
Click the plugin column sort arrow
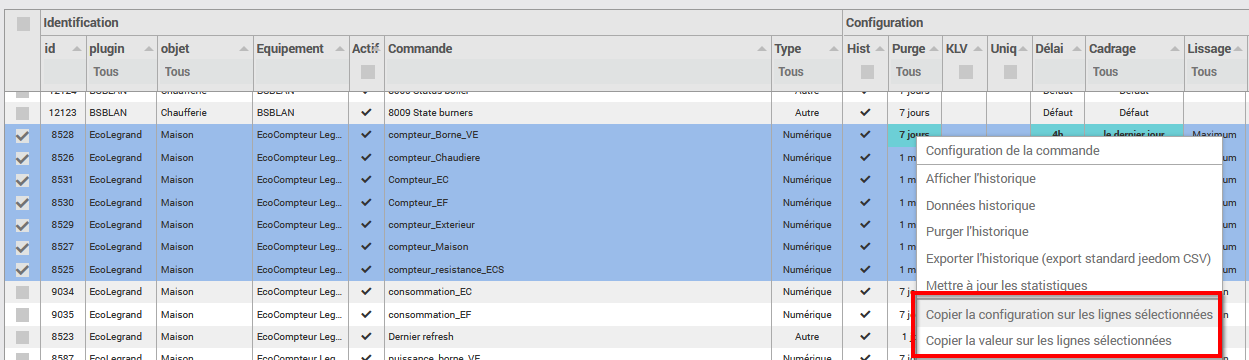point(148,49)
